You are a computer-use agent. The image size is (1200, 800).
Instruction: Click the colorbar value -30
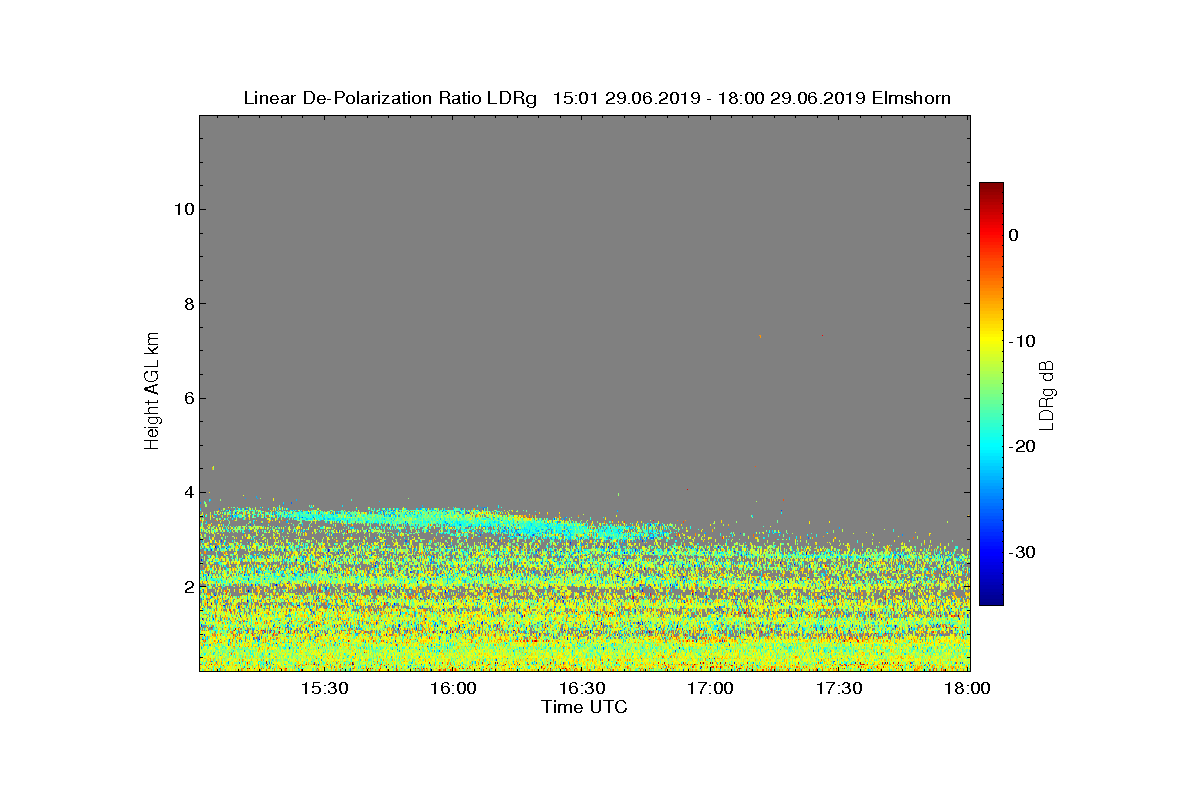pyautogui.click(x=1021, y=553)
